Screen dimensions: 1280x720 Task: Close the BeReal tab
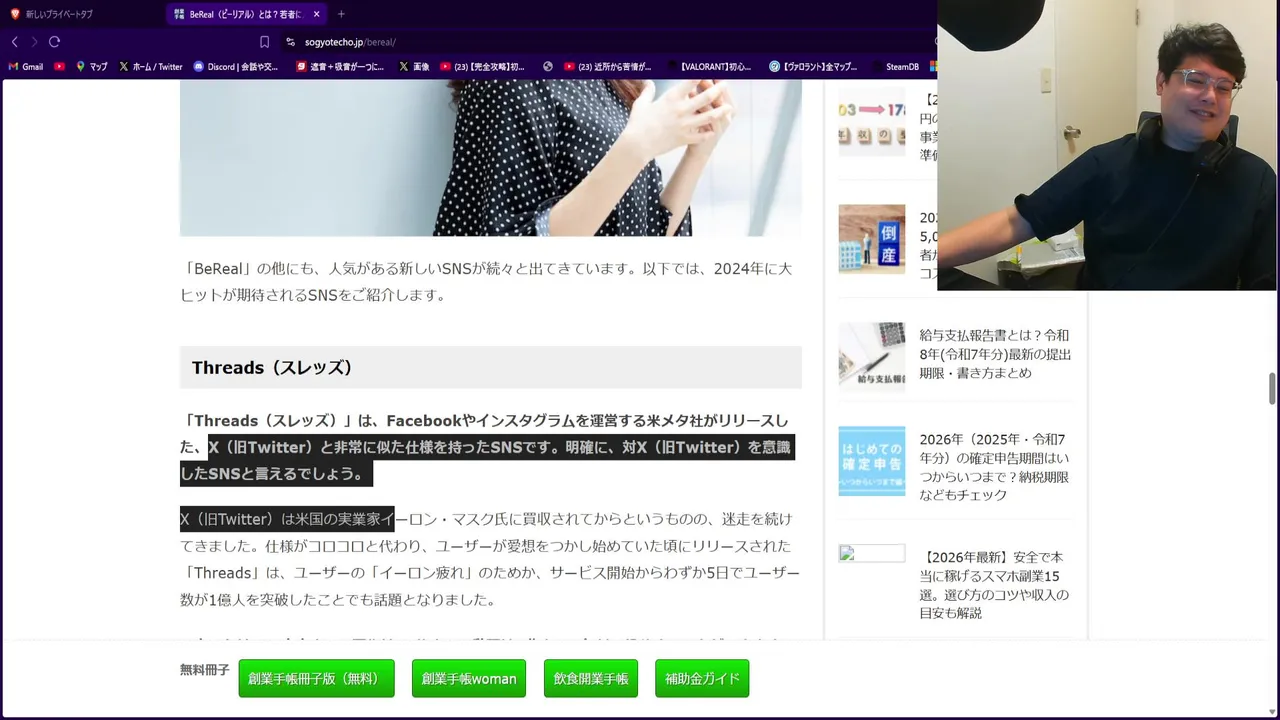tap(316, 14)
